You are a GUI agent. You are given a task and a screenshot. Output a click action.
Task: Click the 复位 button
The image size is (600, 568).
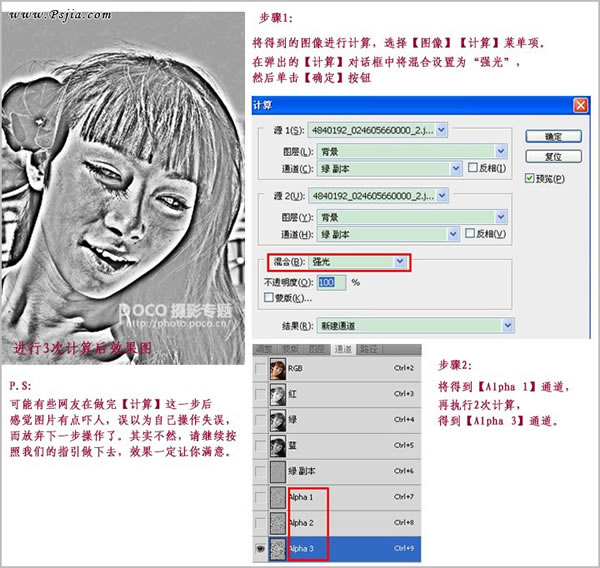click(553, 156)
